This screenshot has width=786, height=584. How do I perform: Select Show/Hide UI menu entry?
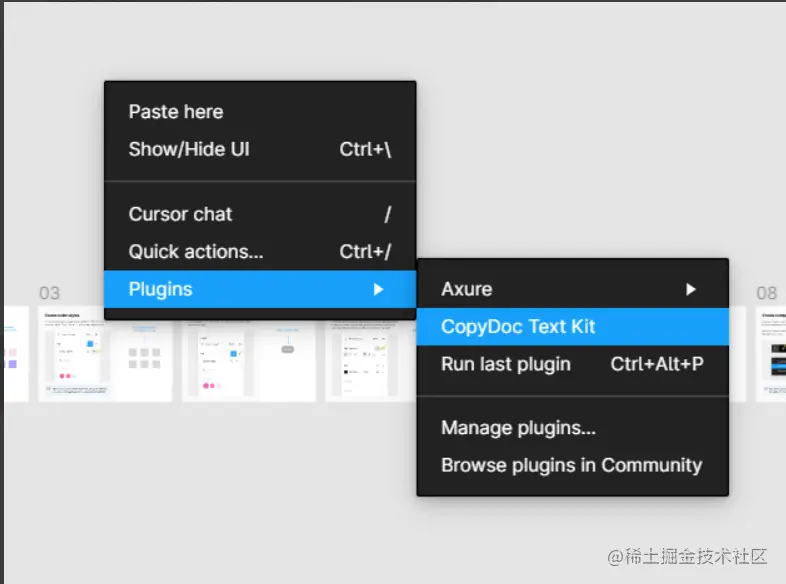tap(260, 149)
